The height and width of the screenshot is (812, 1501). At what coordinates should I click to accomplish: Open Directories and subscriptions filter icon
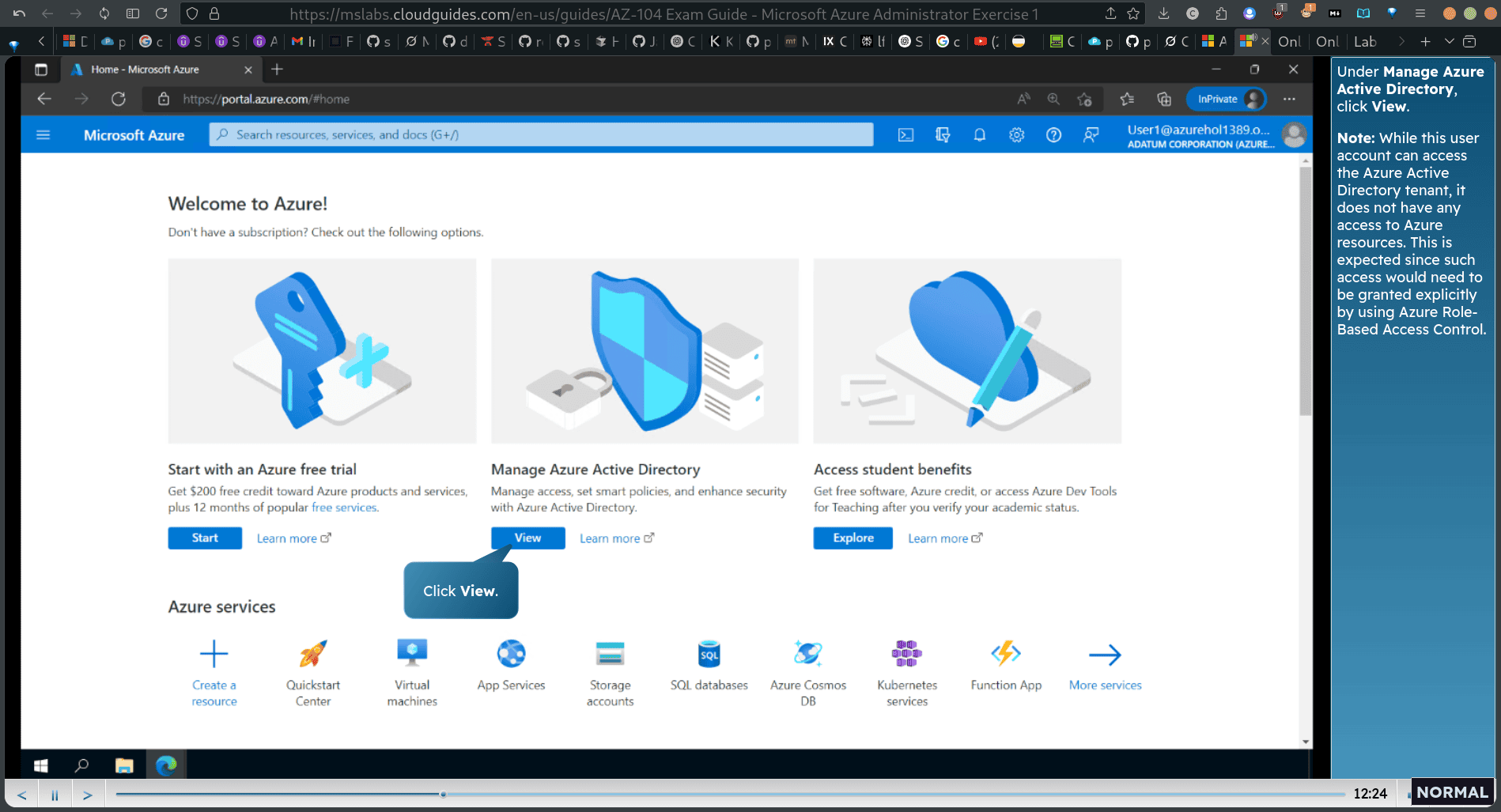943,135
